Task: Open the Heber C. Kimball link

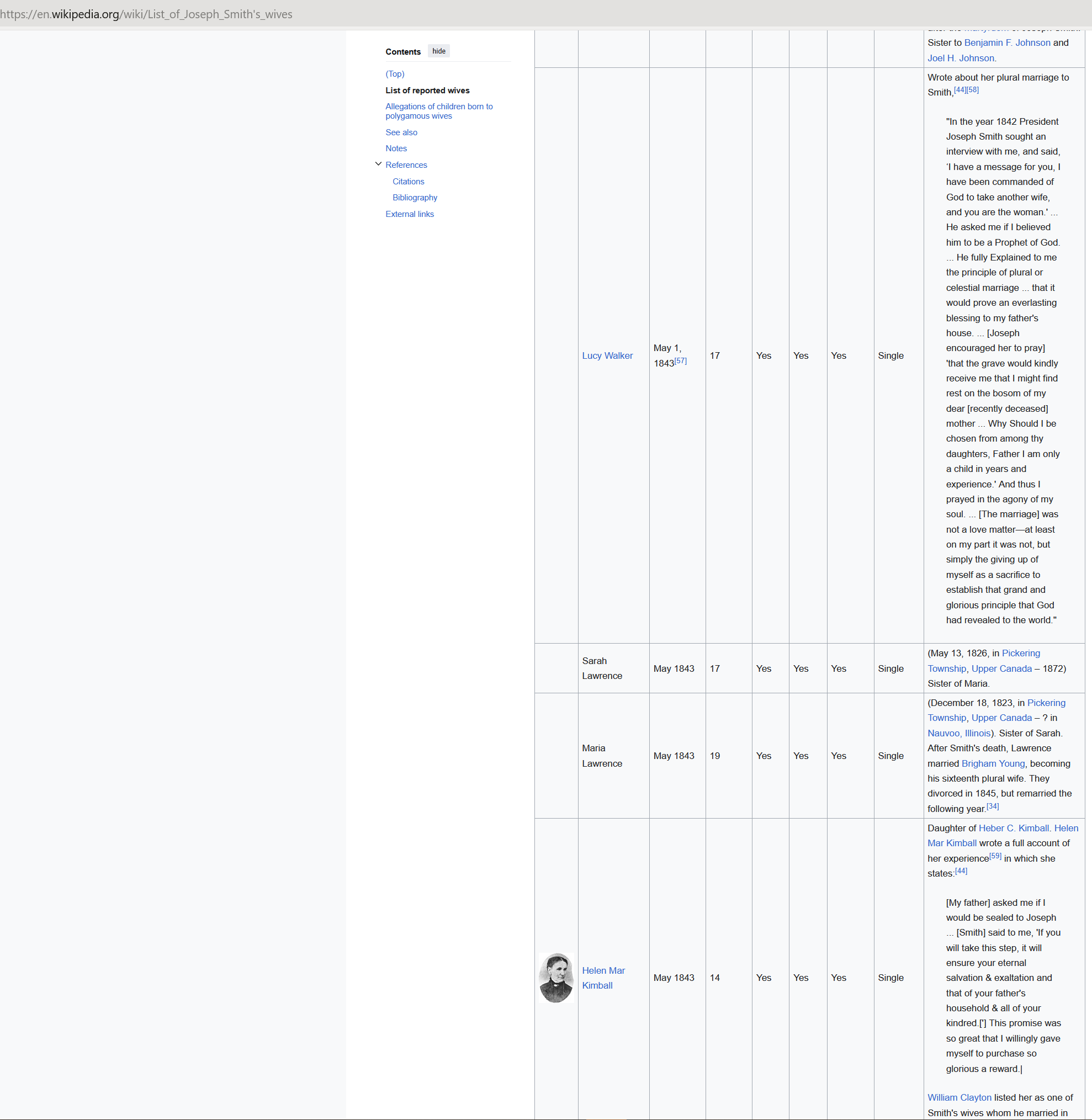Action: pyautogui.click(x=1014, y=828)
